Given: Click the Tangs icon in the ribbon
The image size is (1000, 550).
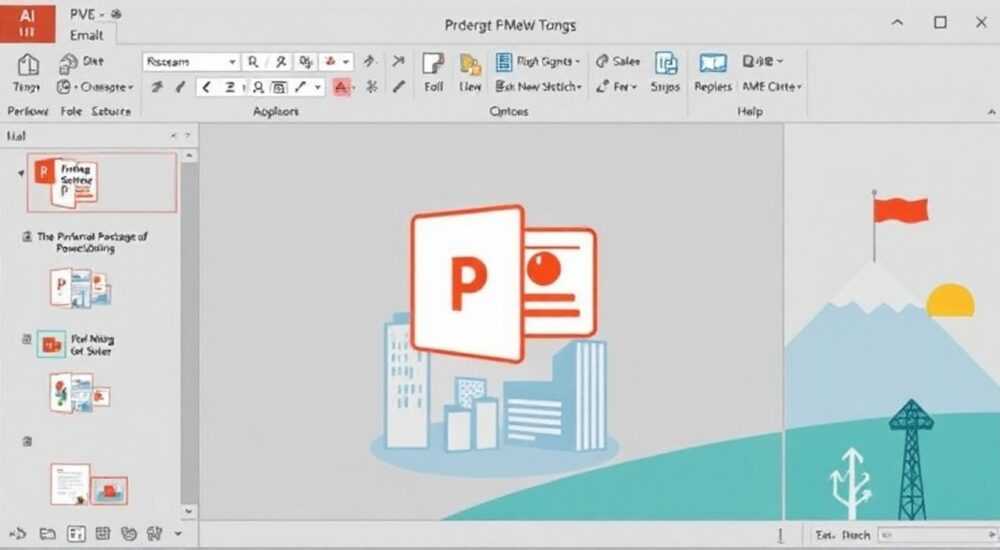Looking at the screenshot, I should coord(27,66).
